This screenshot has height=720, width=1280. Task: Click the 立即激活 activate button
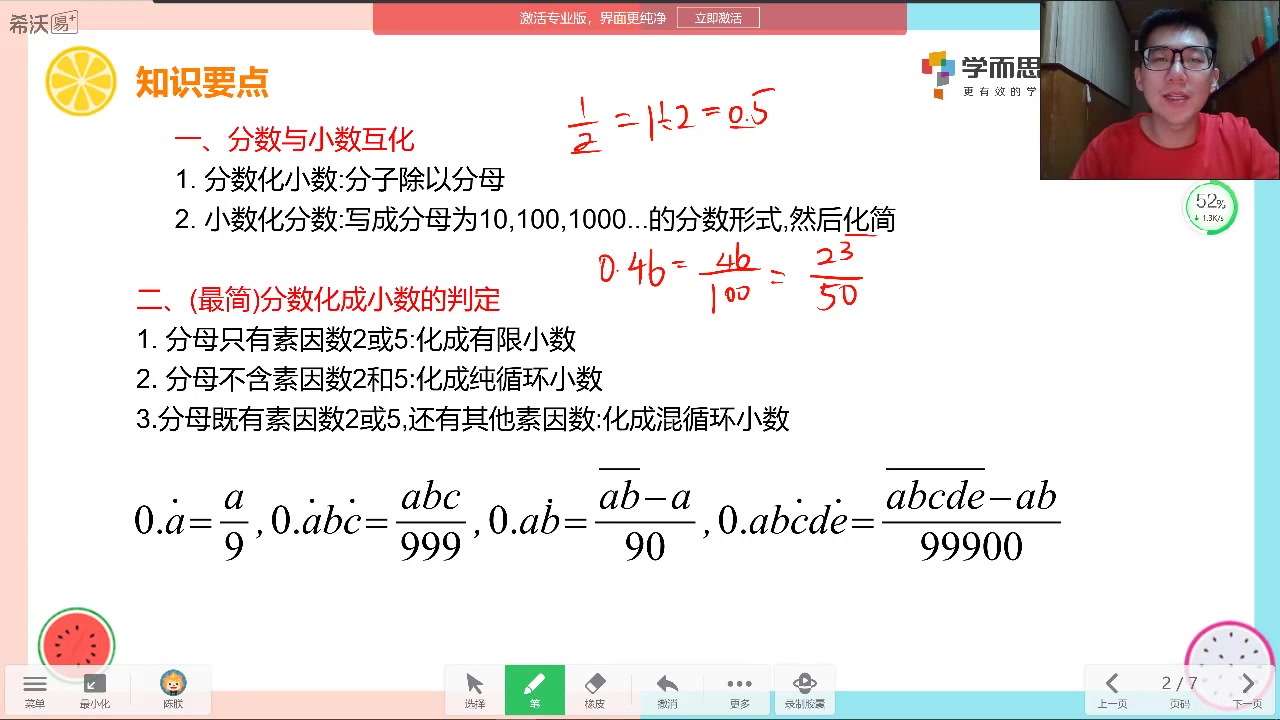point(718,18)
